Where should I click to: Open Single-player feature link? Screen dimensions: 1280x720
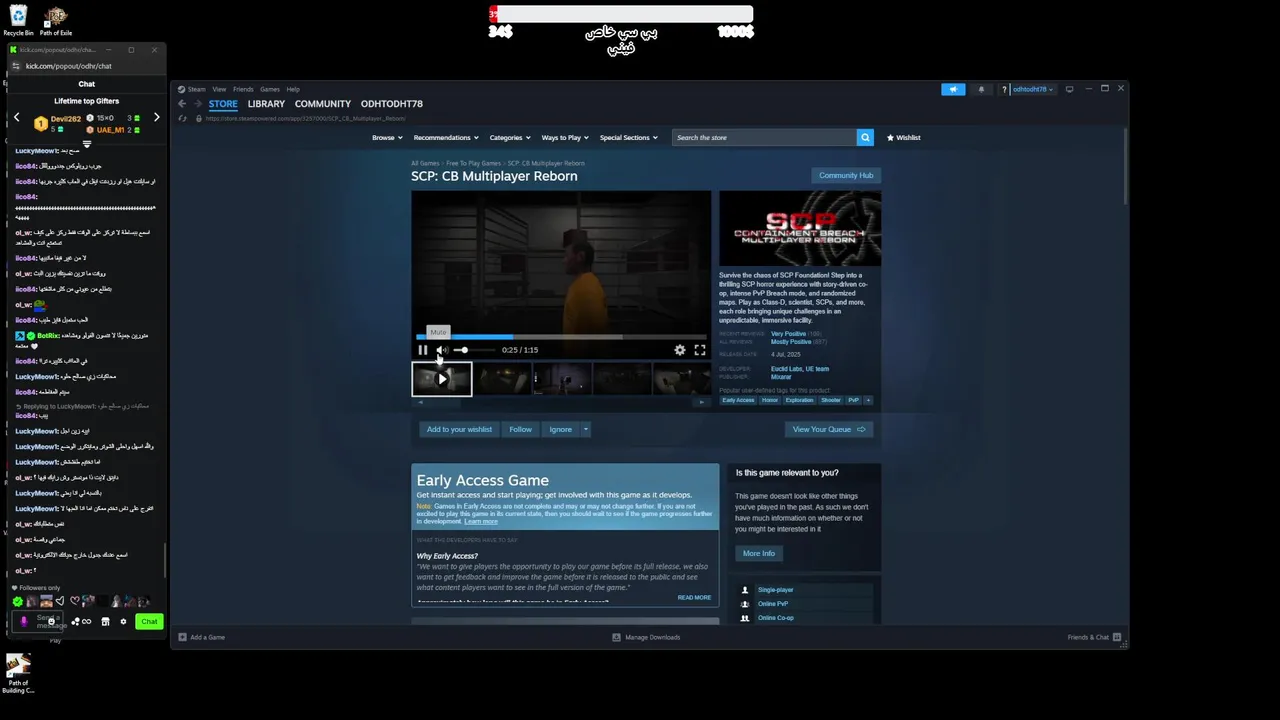coord(775,590)
